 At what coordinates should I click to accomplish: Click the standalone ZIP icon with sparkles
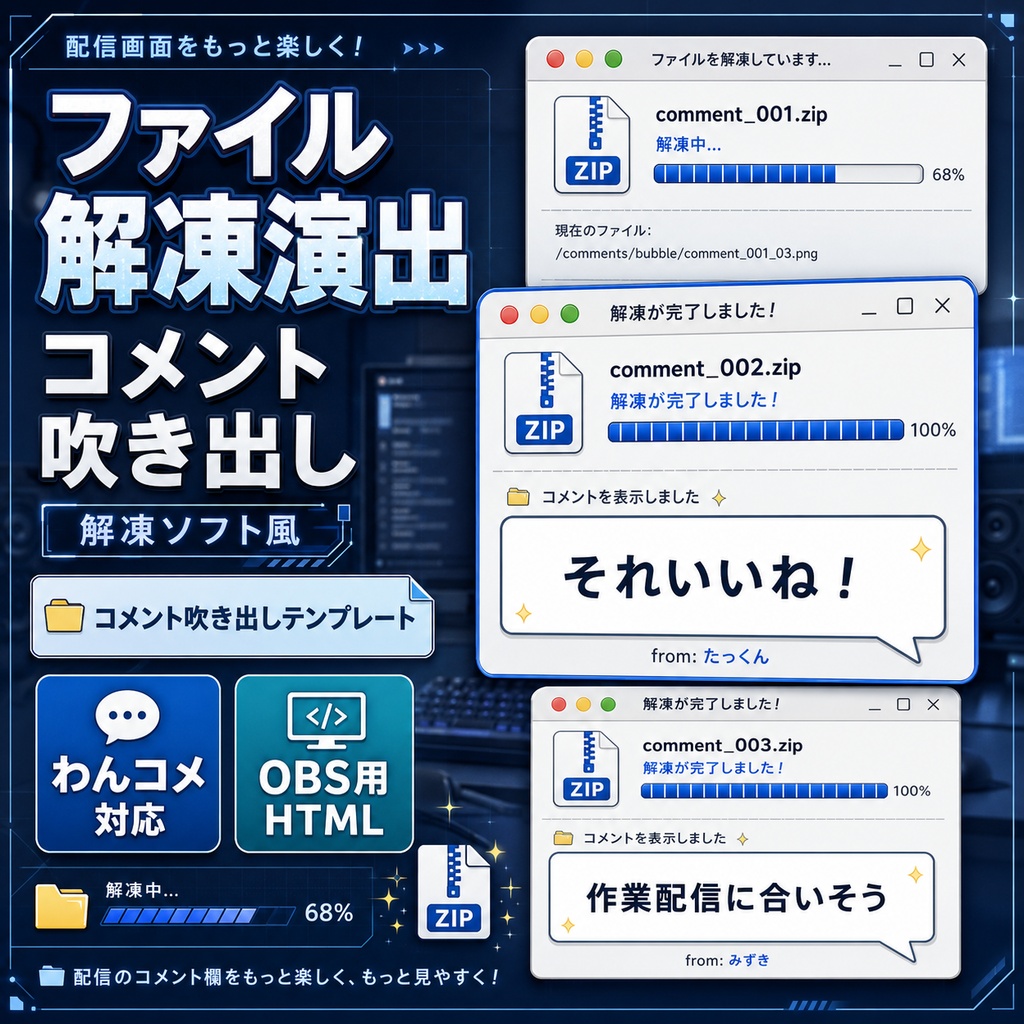click(453, 891)
